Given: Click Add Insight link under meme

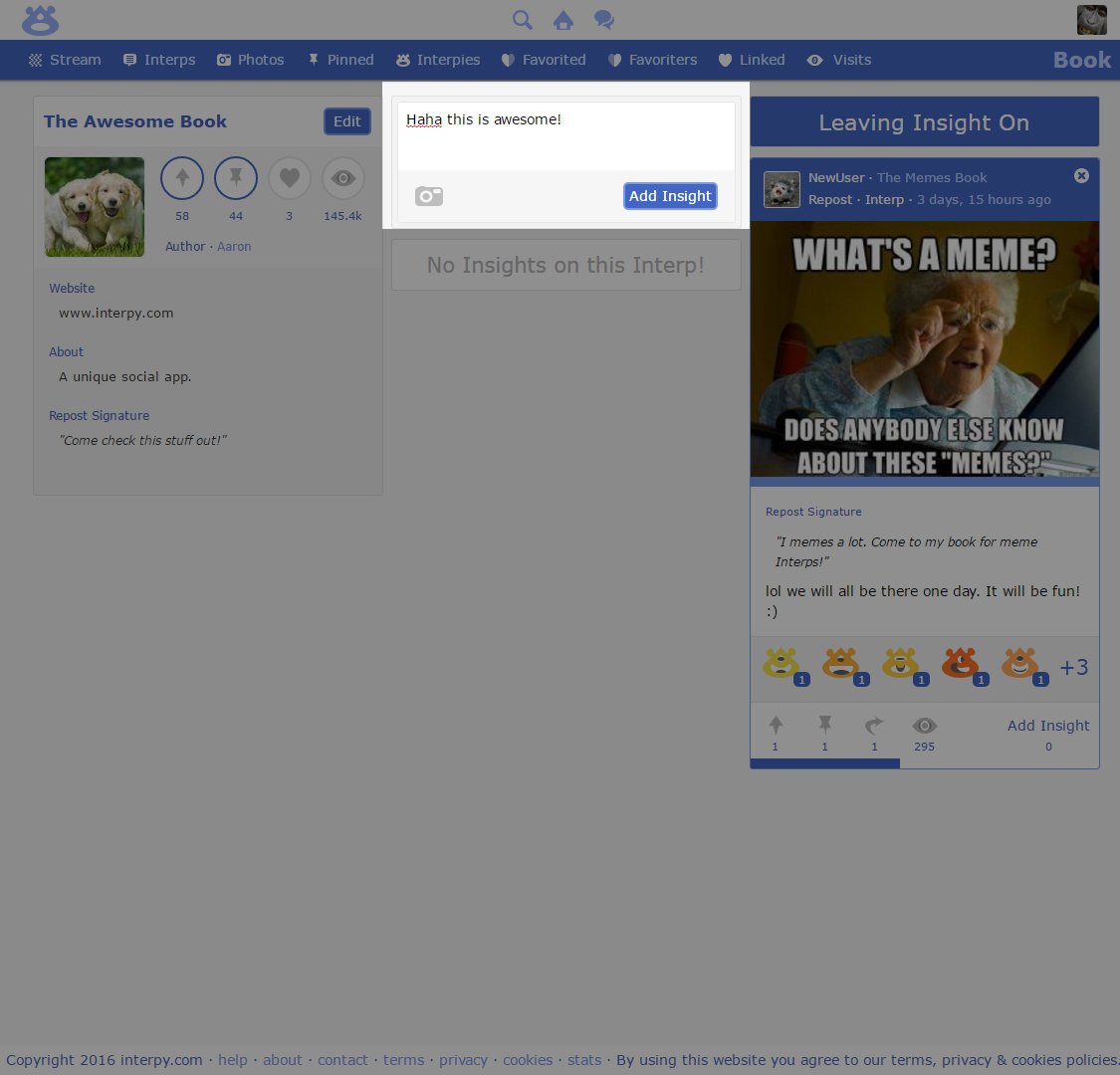Looking at the screenshot, I should click(1048, 726).
